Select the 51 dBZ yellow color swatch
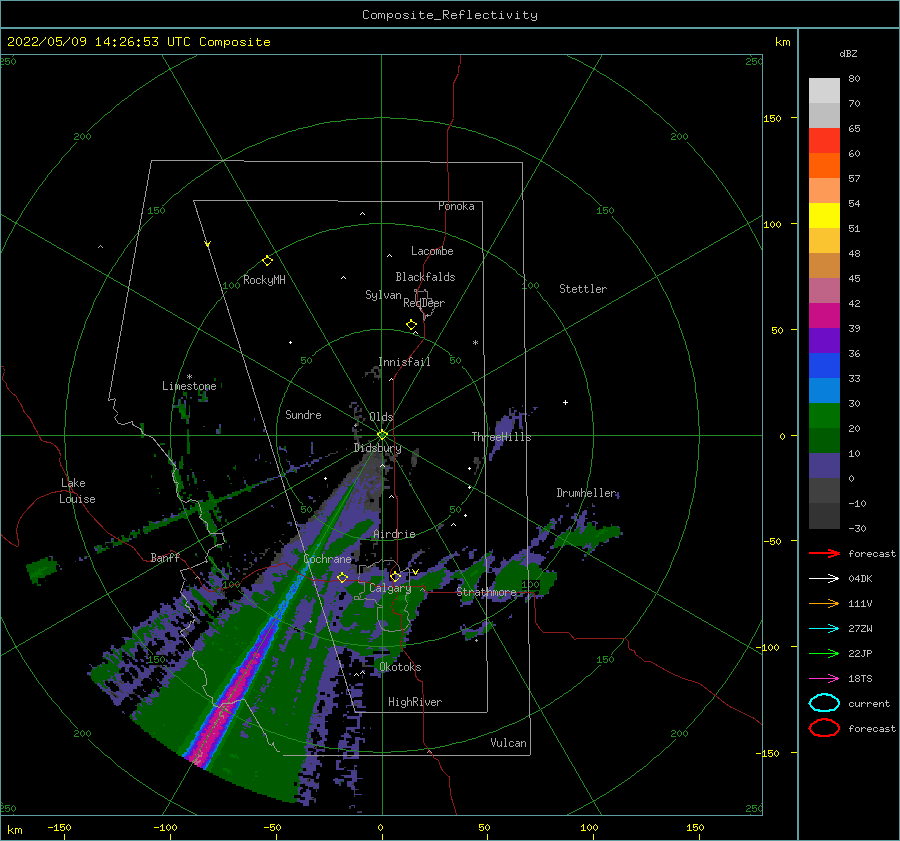This screenshot has width=900, height=841. 824,215
